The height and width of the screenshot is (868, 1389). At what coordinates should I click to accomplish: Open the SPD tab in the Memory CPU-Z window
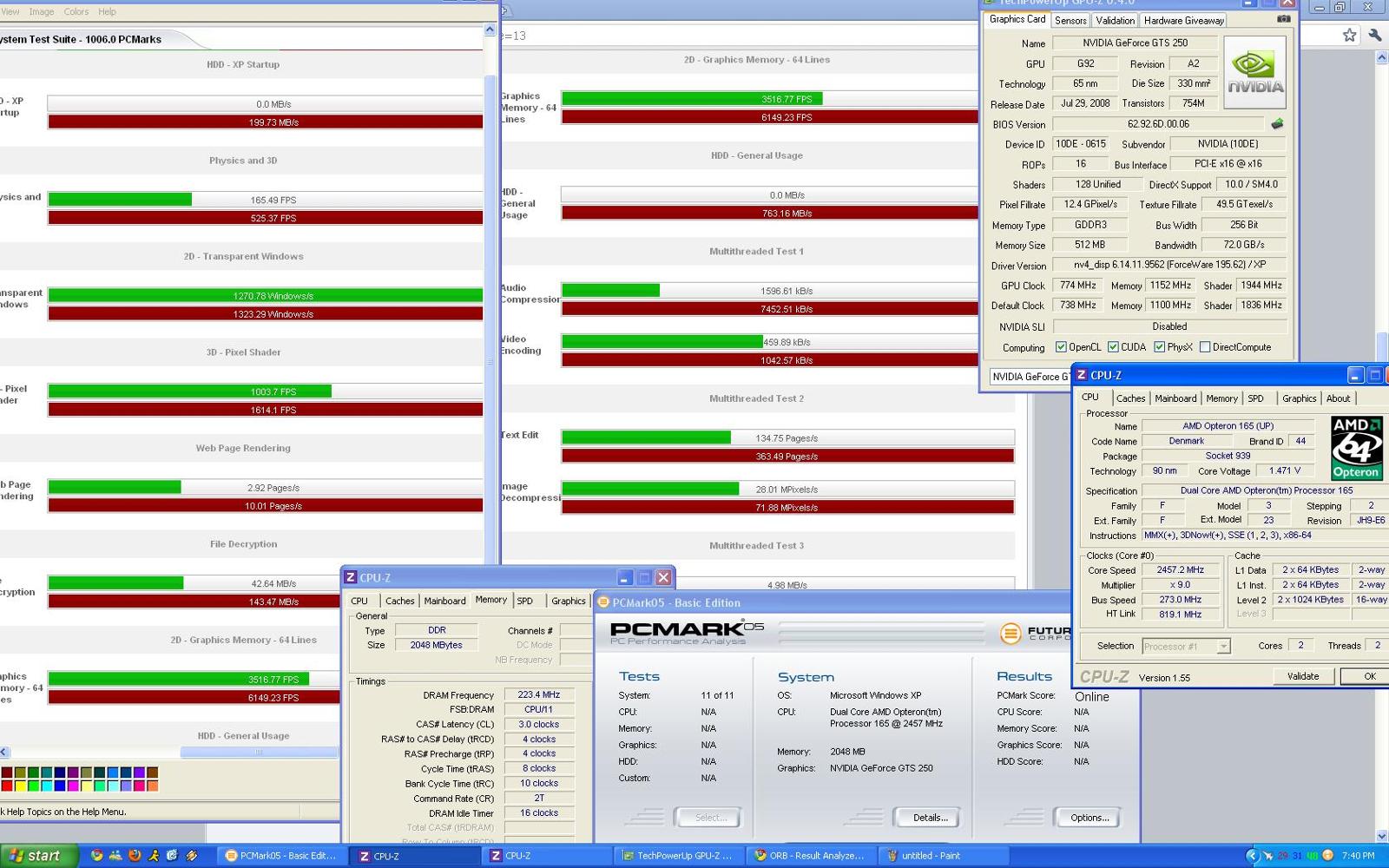(x=525, y=601)
